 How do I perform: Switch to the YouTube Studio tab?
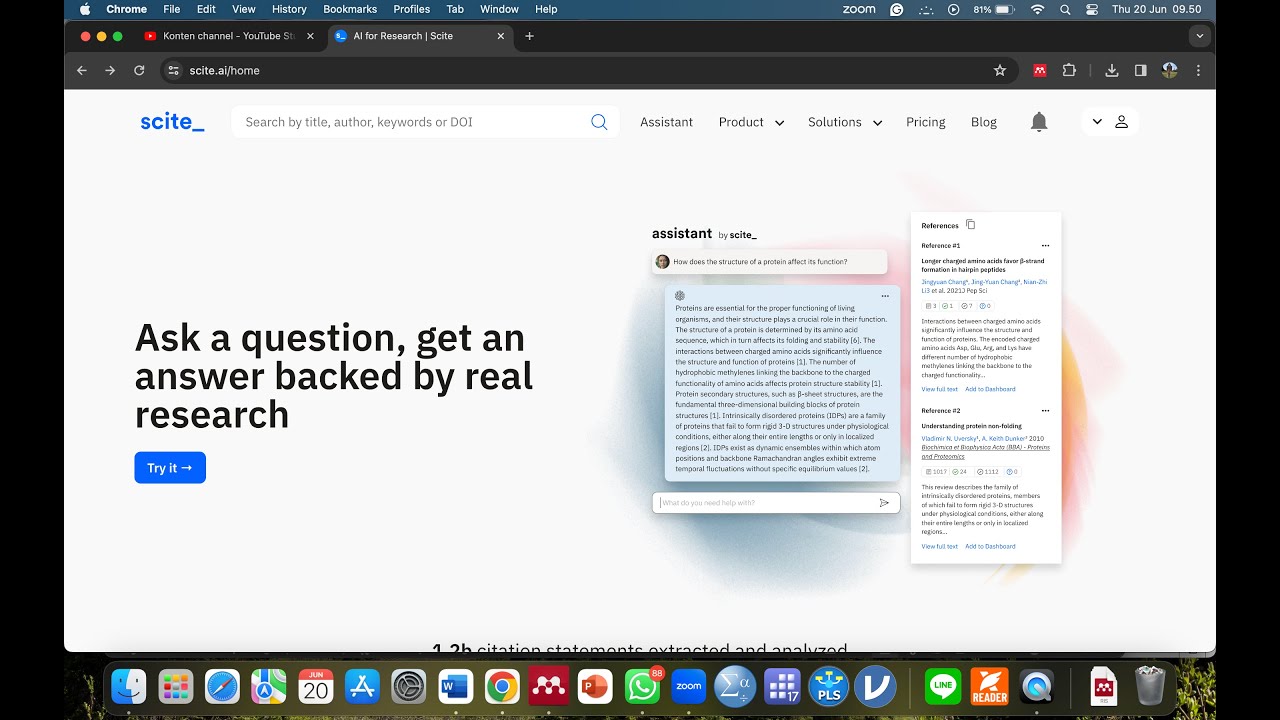pyautogui.click(x=229, y=36)
